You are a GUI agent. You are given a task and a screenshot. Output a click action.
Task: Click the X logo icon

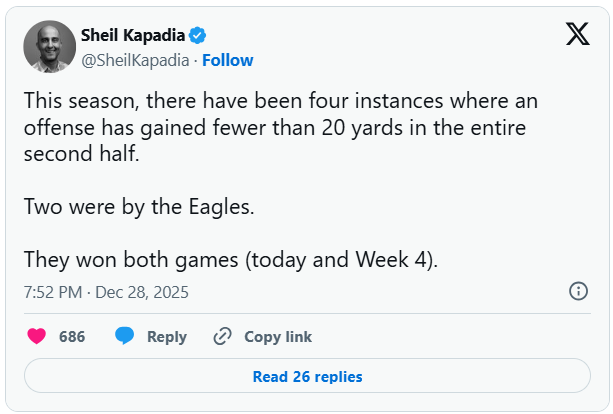point(577,35)
